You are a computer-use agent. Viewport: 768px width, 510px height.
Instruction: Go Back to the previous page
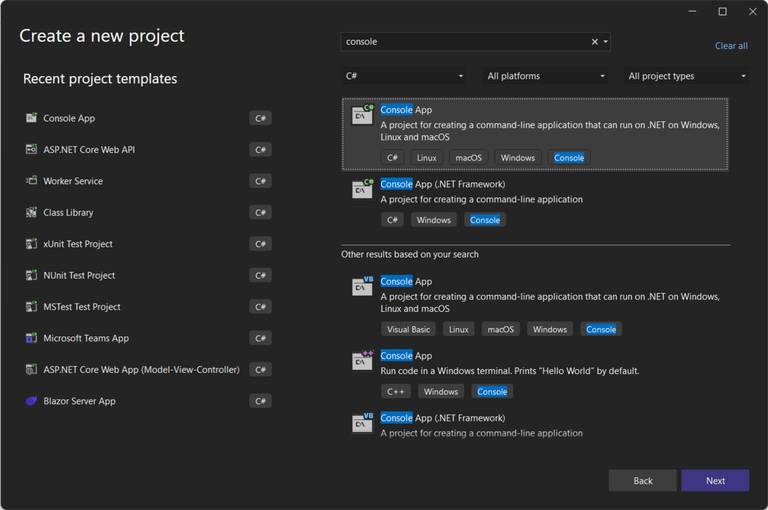pyautogui.click(x=642, y=481)
